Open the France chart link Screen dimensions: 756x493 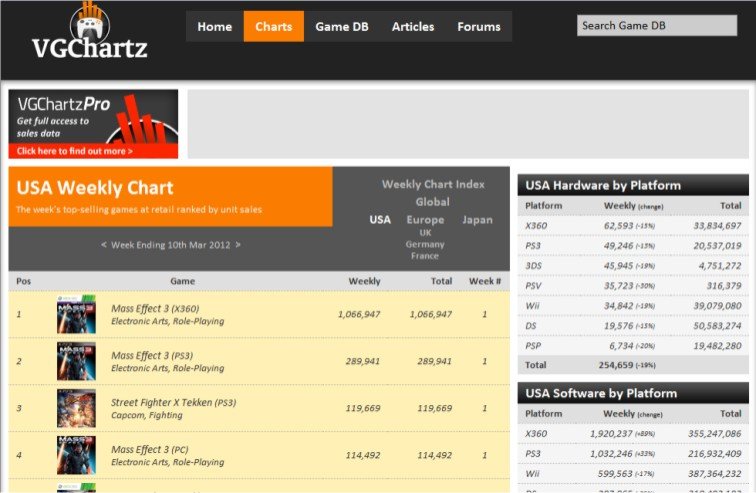click(425, 256)
